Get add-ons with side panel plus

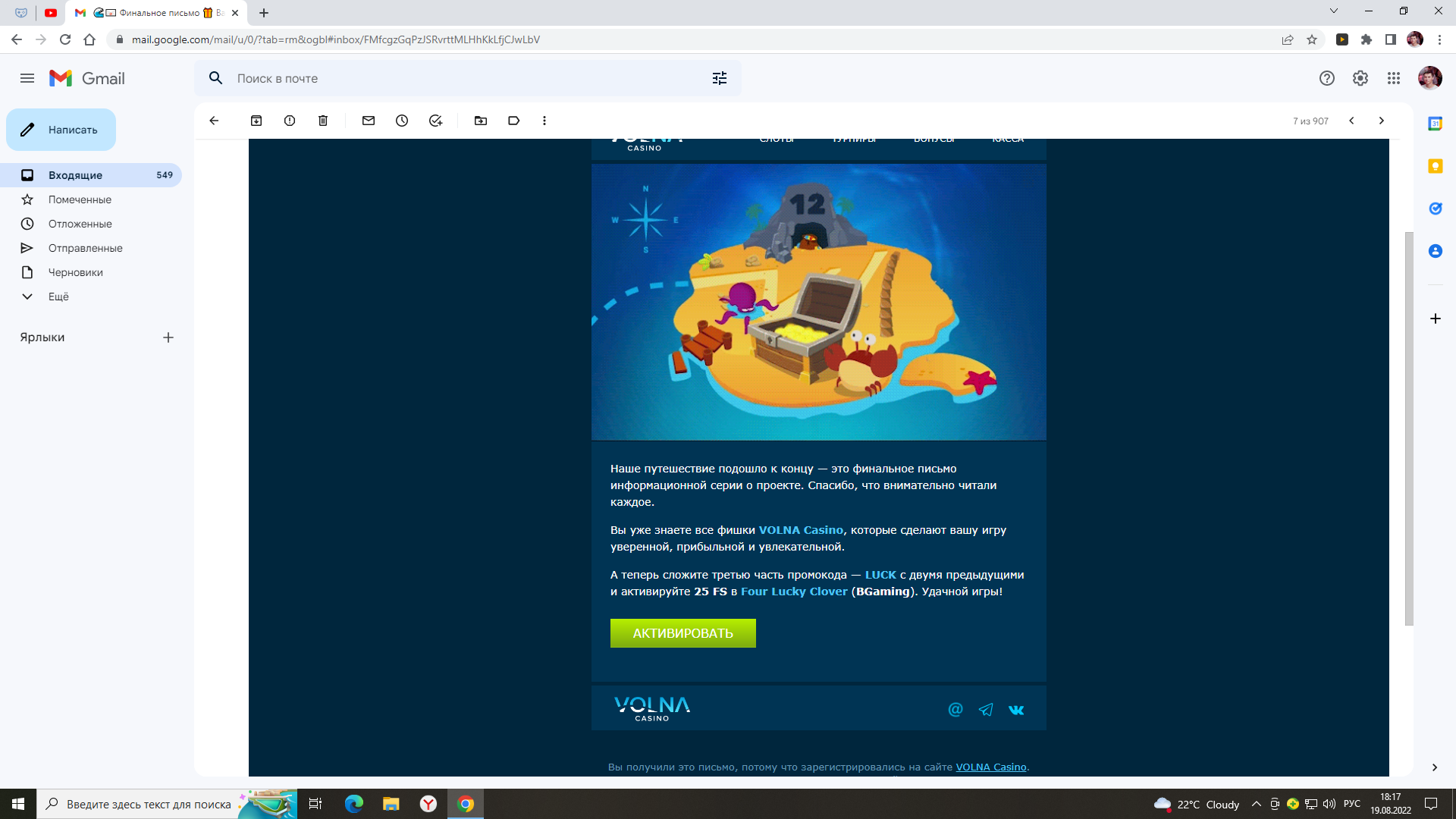tap(1436, 318)
